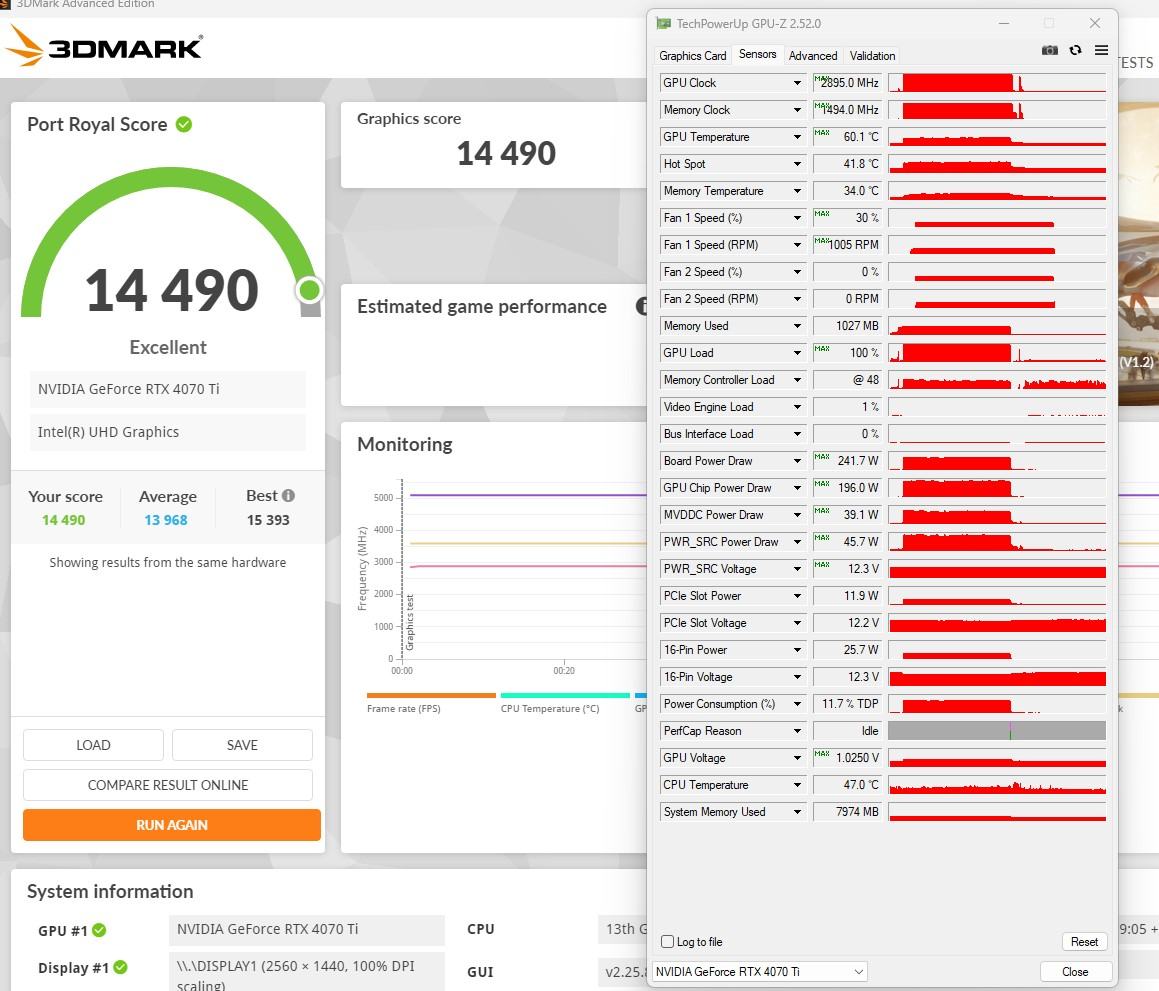Click the info icon by Estimated game performance

point(642,306)
